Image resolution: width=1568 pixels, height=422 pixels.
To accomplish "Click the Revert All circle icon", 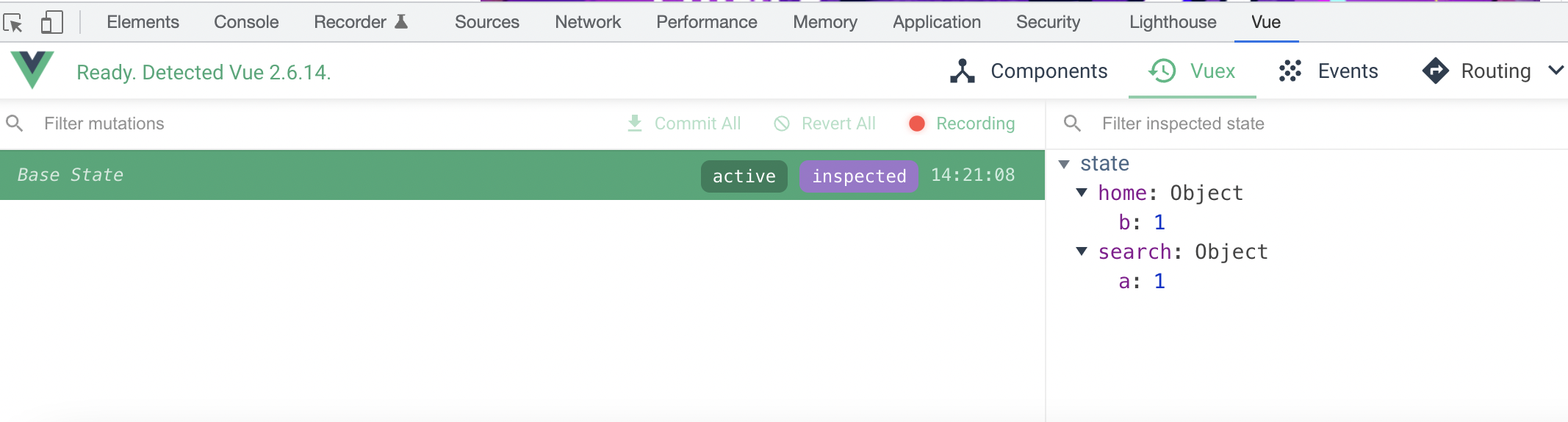I will click(782, 124).
